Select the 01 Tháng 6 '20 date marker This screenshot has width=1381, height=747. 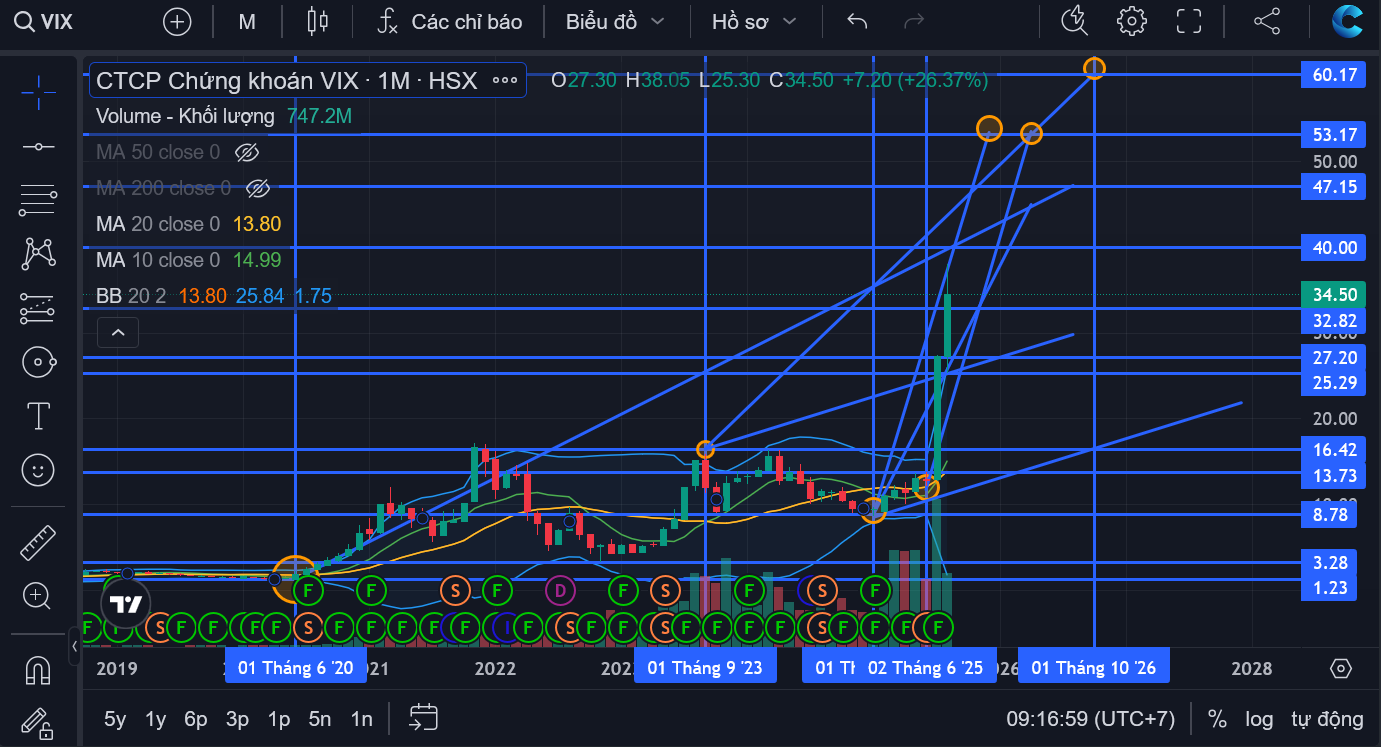point(296,668)
